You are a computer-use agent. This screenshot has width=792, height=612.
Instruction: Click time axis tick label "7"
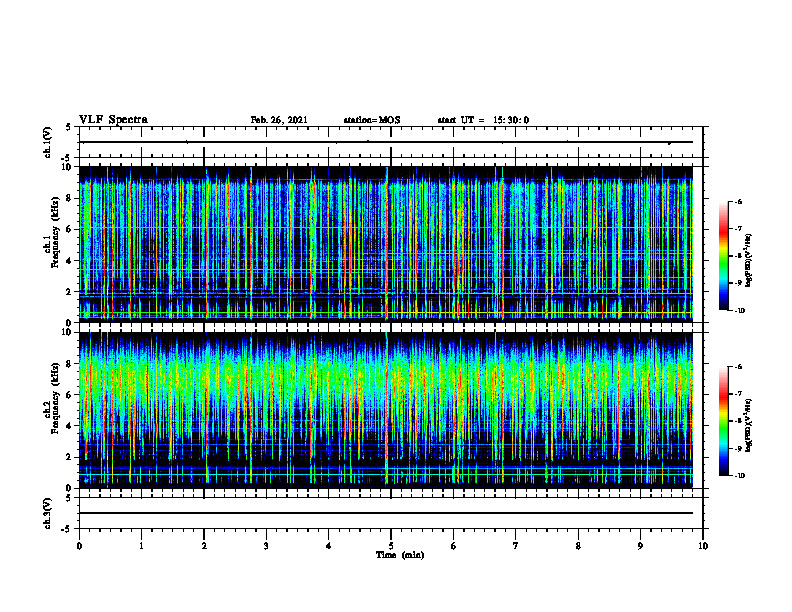click(x=516, y=546)
